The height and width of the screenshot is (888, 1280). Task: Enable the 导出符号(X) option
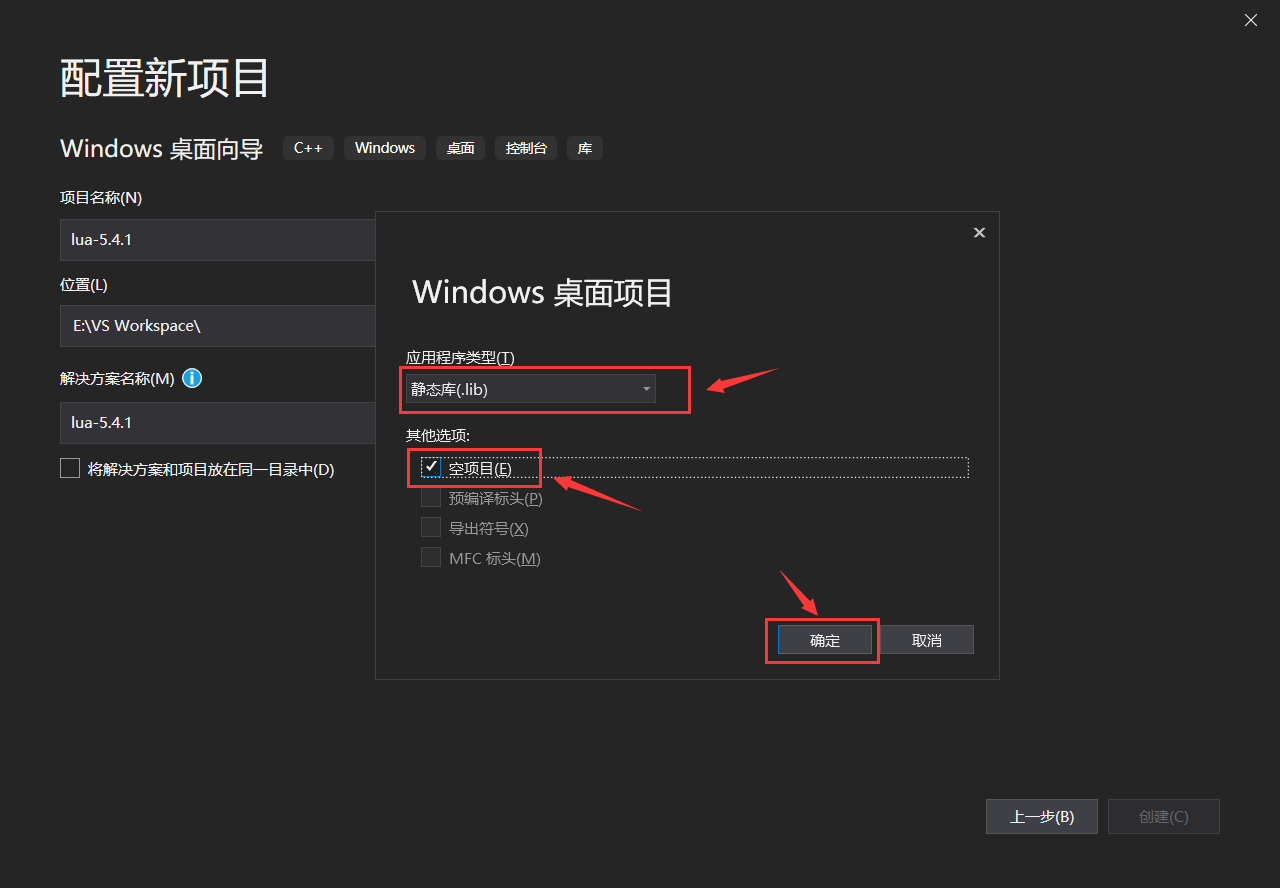coord(431,527)
